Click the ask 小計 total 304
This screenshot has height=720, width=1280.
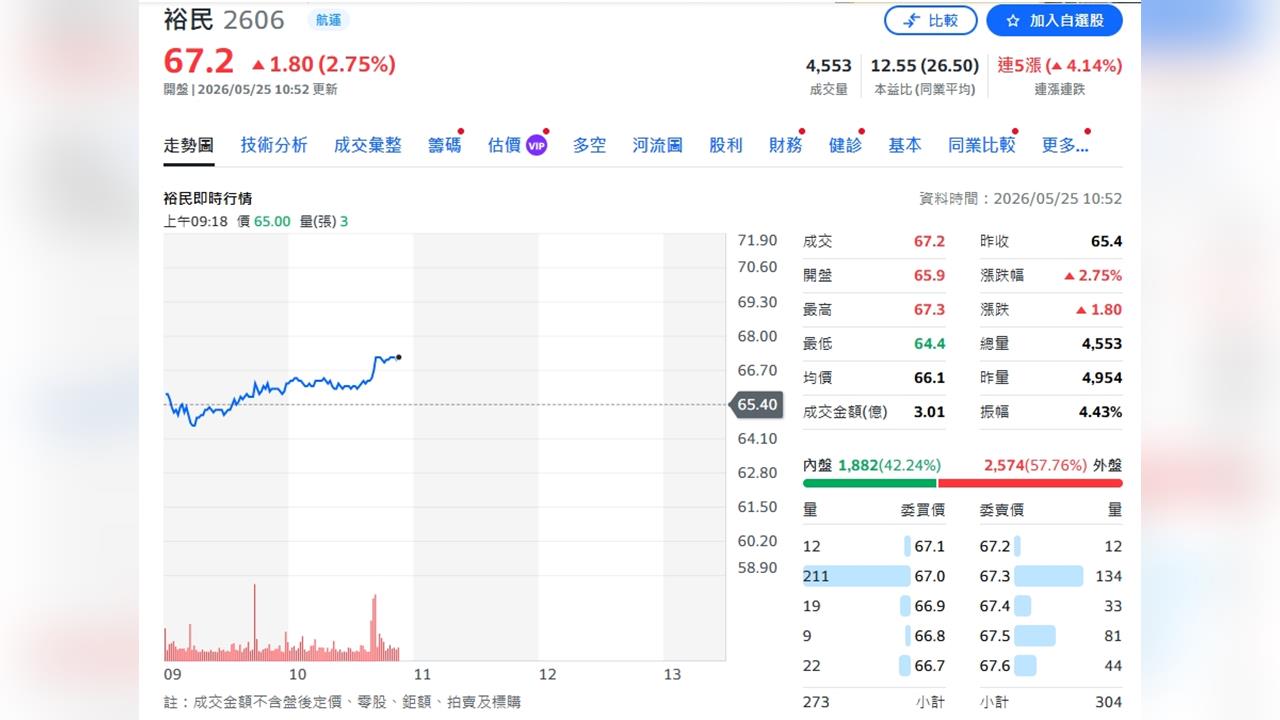pos(1108,702)
